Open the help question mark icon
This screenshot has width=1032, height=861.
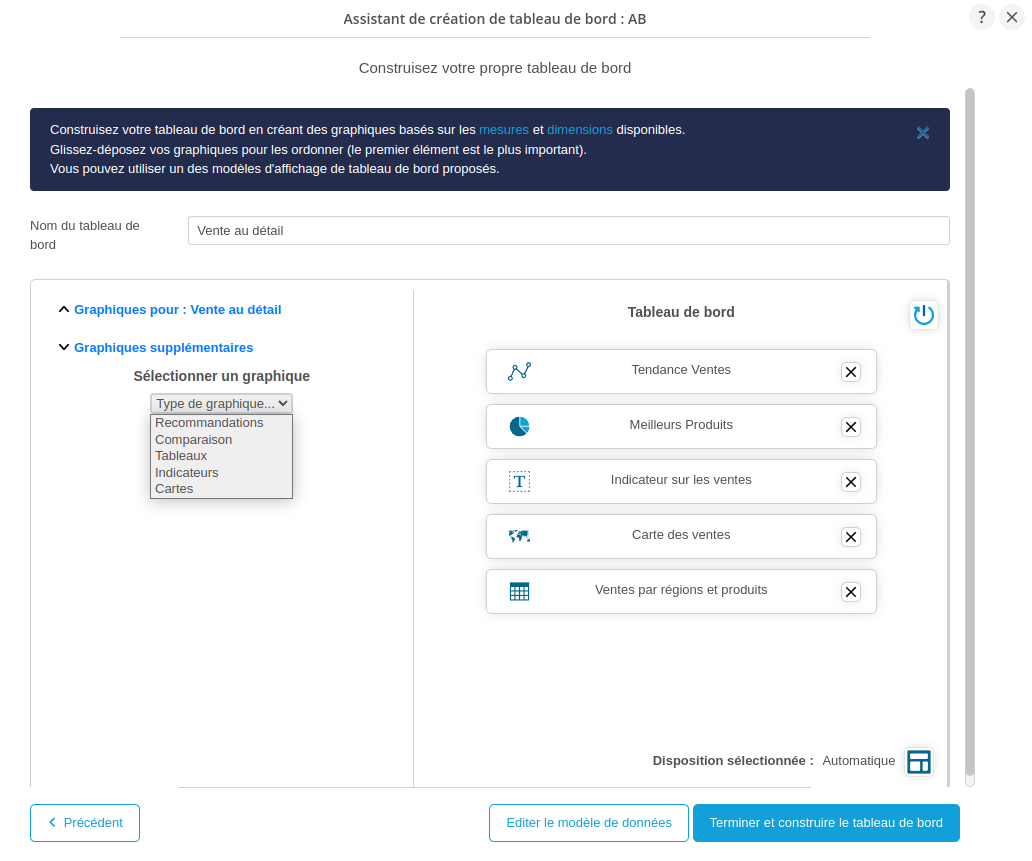(982, 17)
